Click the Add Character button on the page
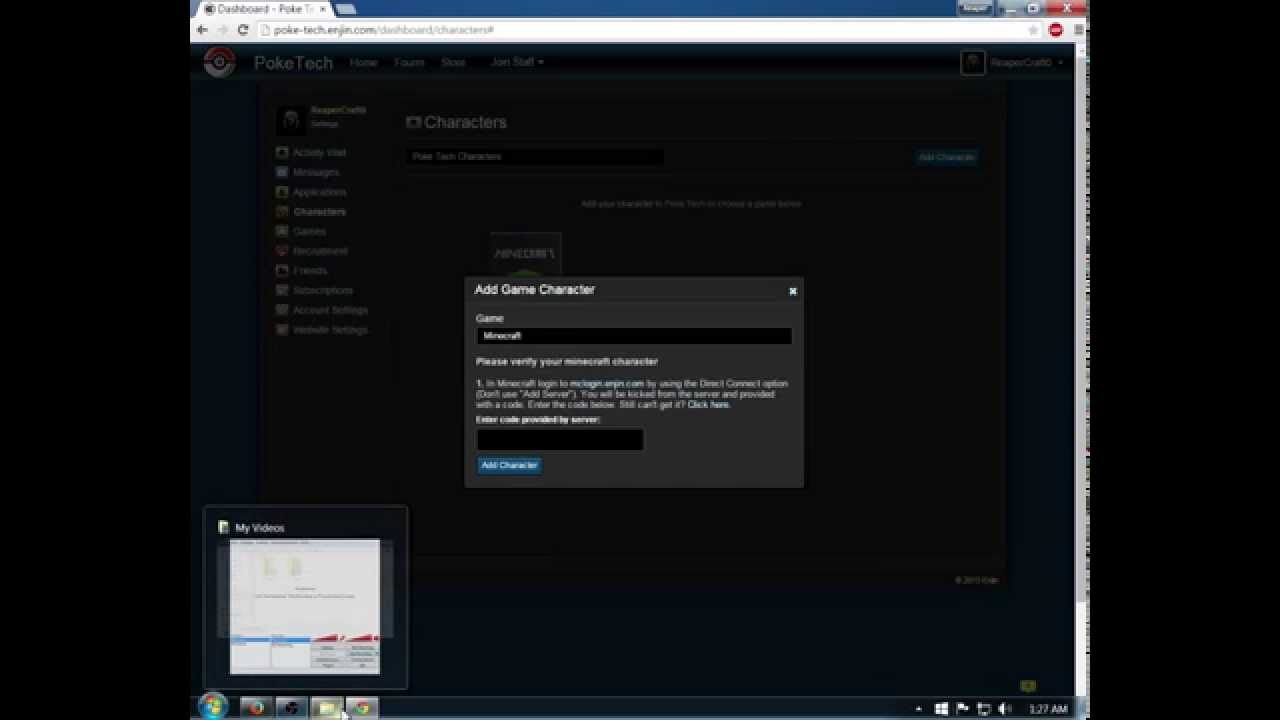Image resolution: width=1280 pixels, height=720 pixels. tap(946, 157)
